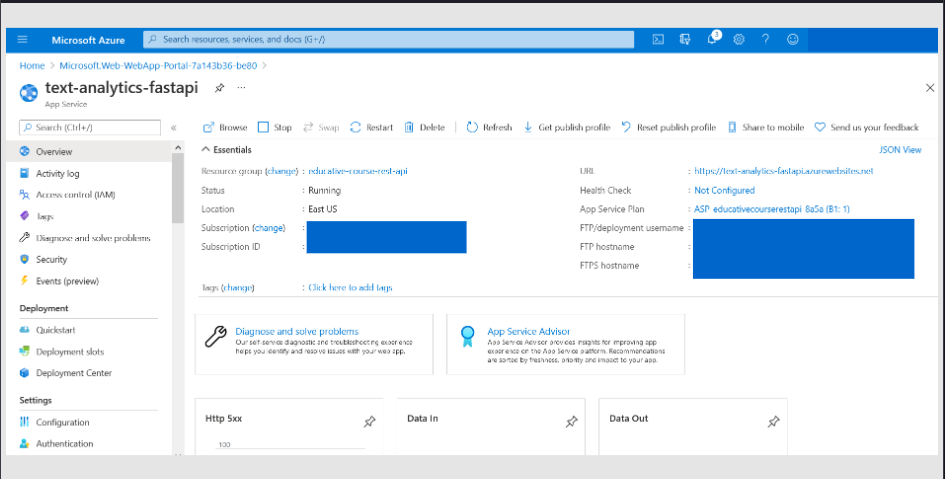This screenshot has width=945, height=479.
Task: Open the azurewebsites.net URL link
Action: pyautogui.click(x=783, y=171)
